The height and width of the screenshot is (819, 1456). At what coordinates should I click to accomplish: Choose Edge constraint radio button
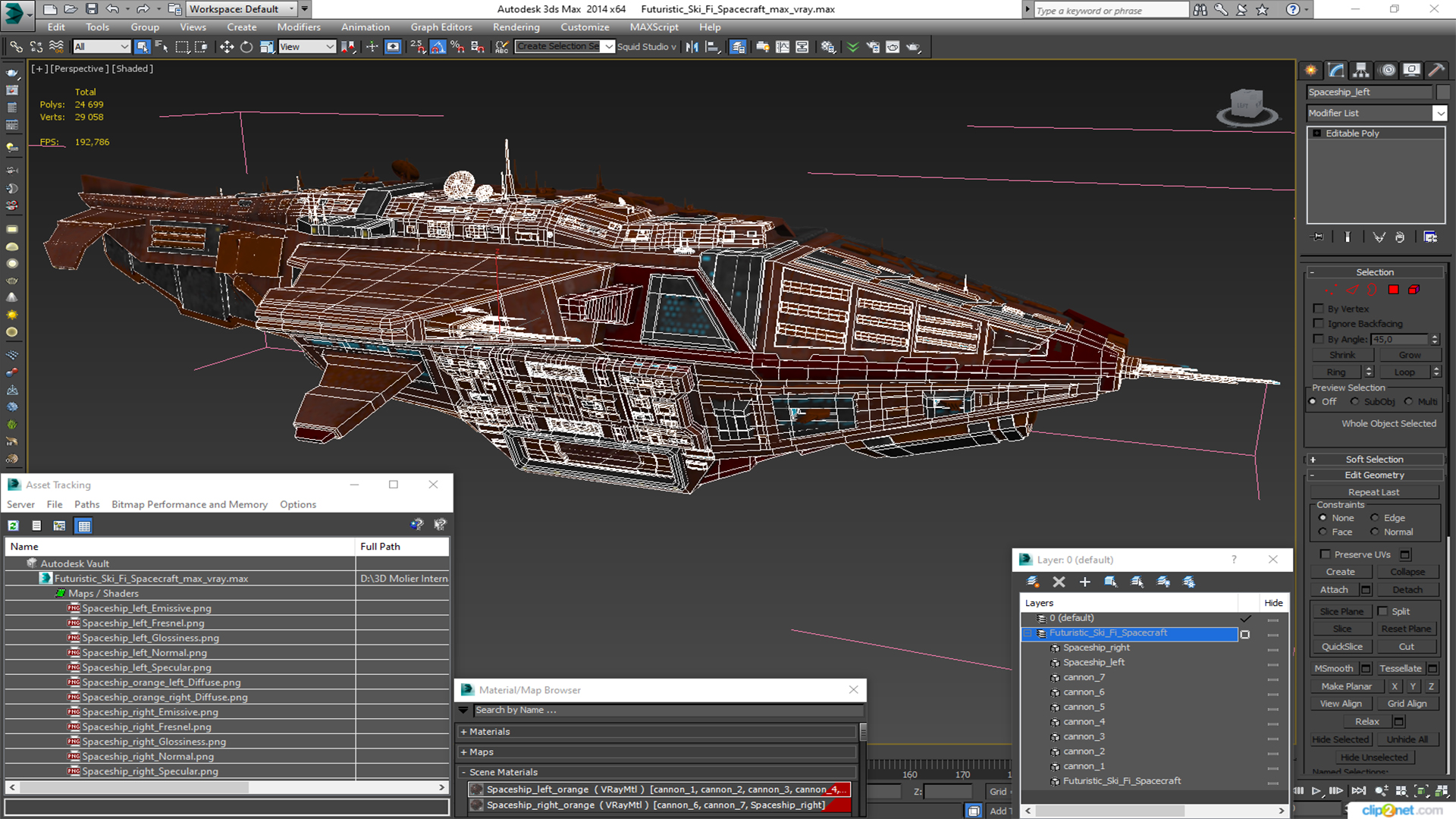click(1374, 518)
